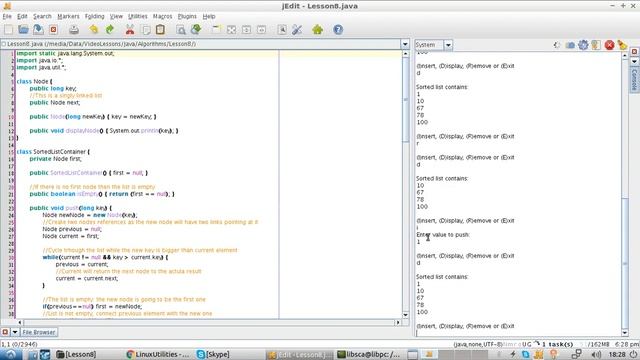Click the volume speaker tray icon
This screenshot has width=640, height=360.
coord(596,354)
